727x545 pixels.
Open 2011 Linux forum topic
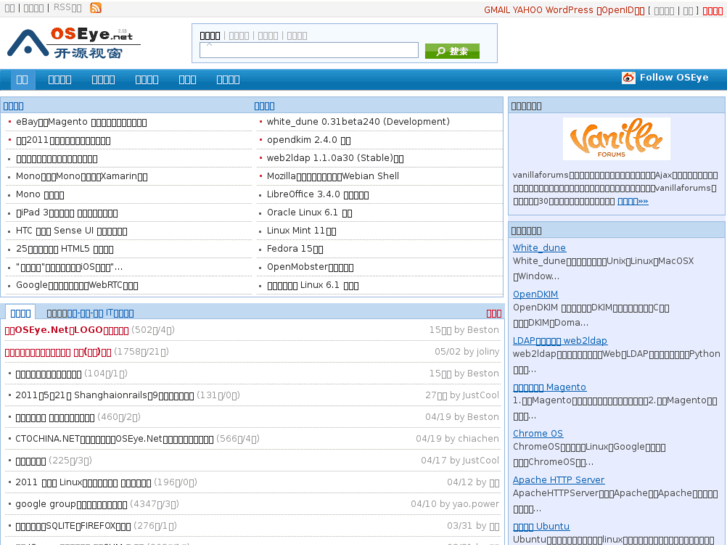(x=83, y=482)
